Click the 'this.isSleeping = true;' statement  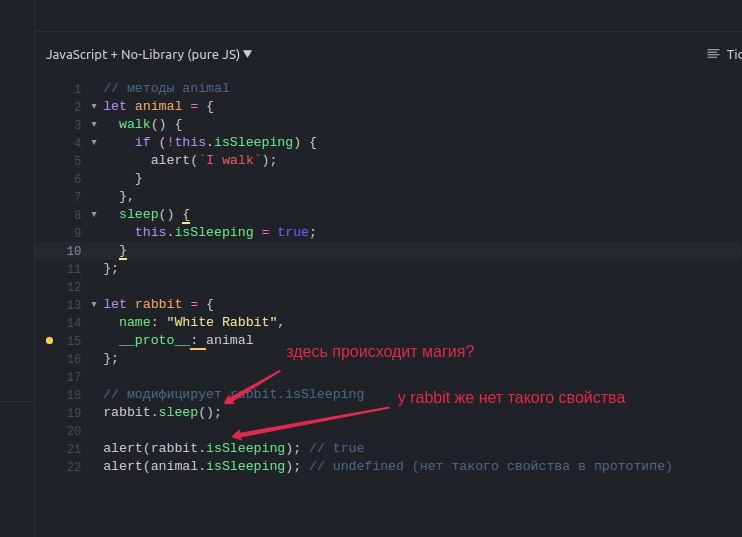pyautogui.click(x=225, y=232)
